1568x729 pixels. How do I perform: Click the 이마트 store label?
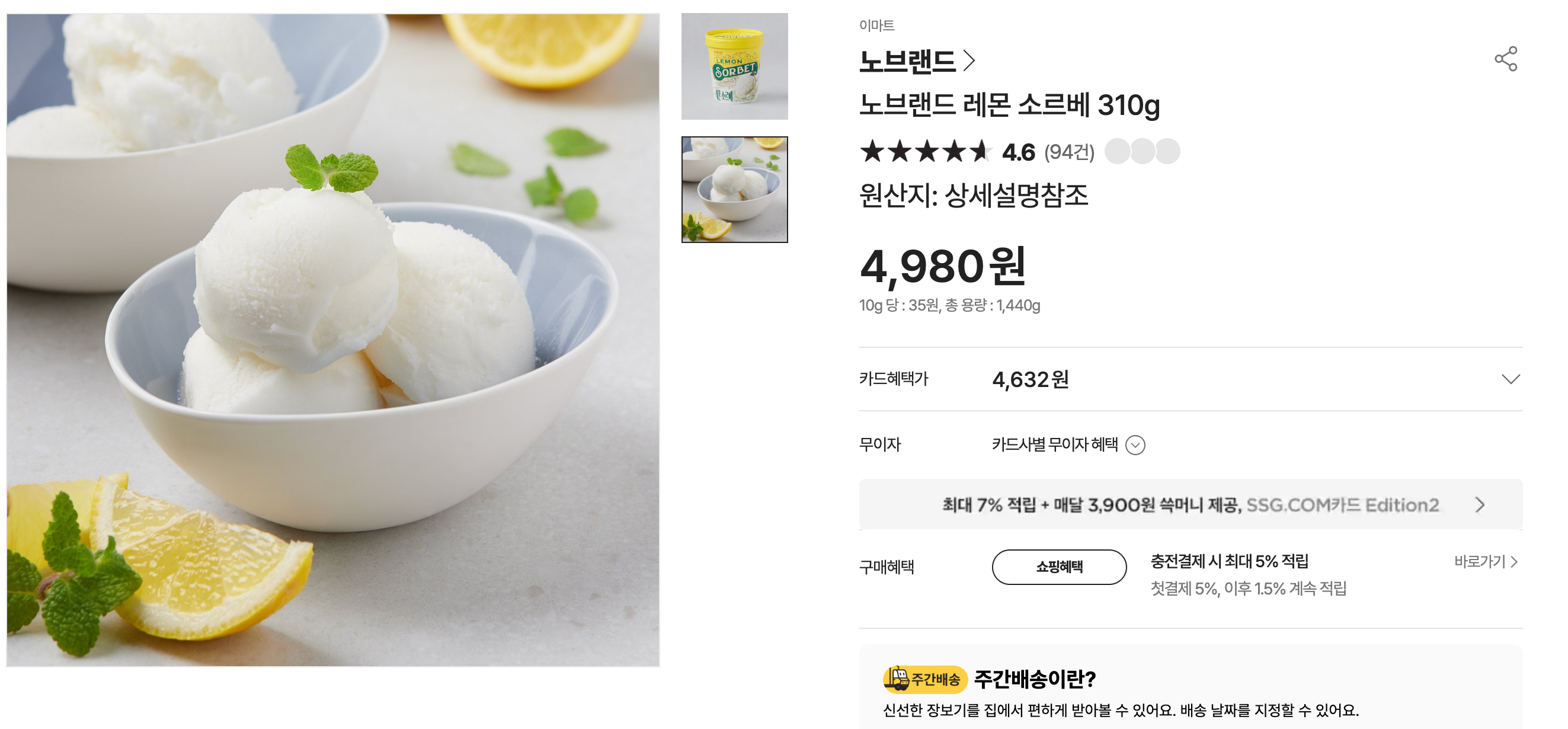pos(877,25)
